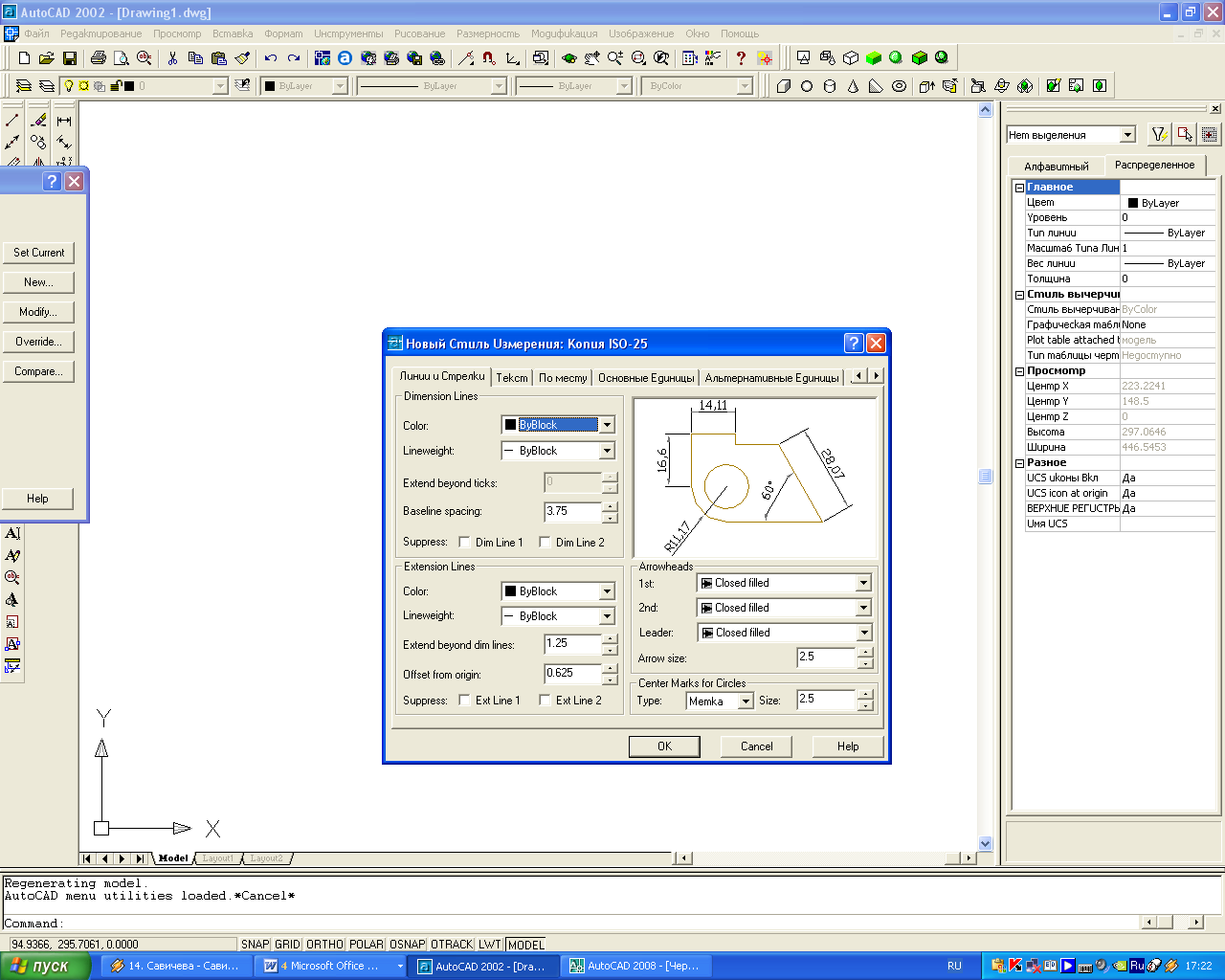Viewport: 1225px width, 980px height.
Task: Click the New drawing icon
Action: [x=25, y=58]
